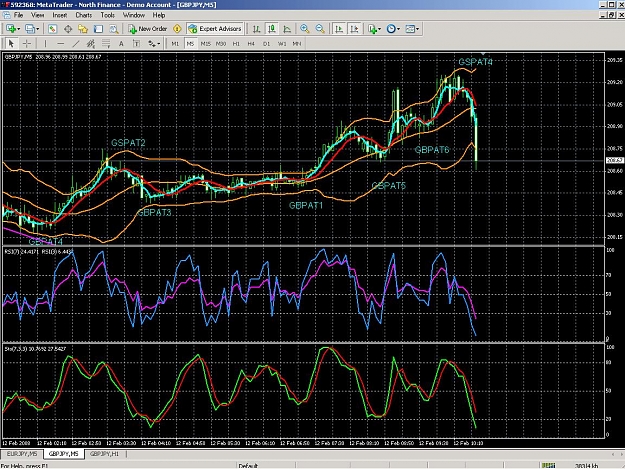
Task: Open the Data Window crosshair-target icon
Action: click(68, 29)
